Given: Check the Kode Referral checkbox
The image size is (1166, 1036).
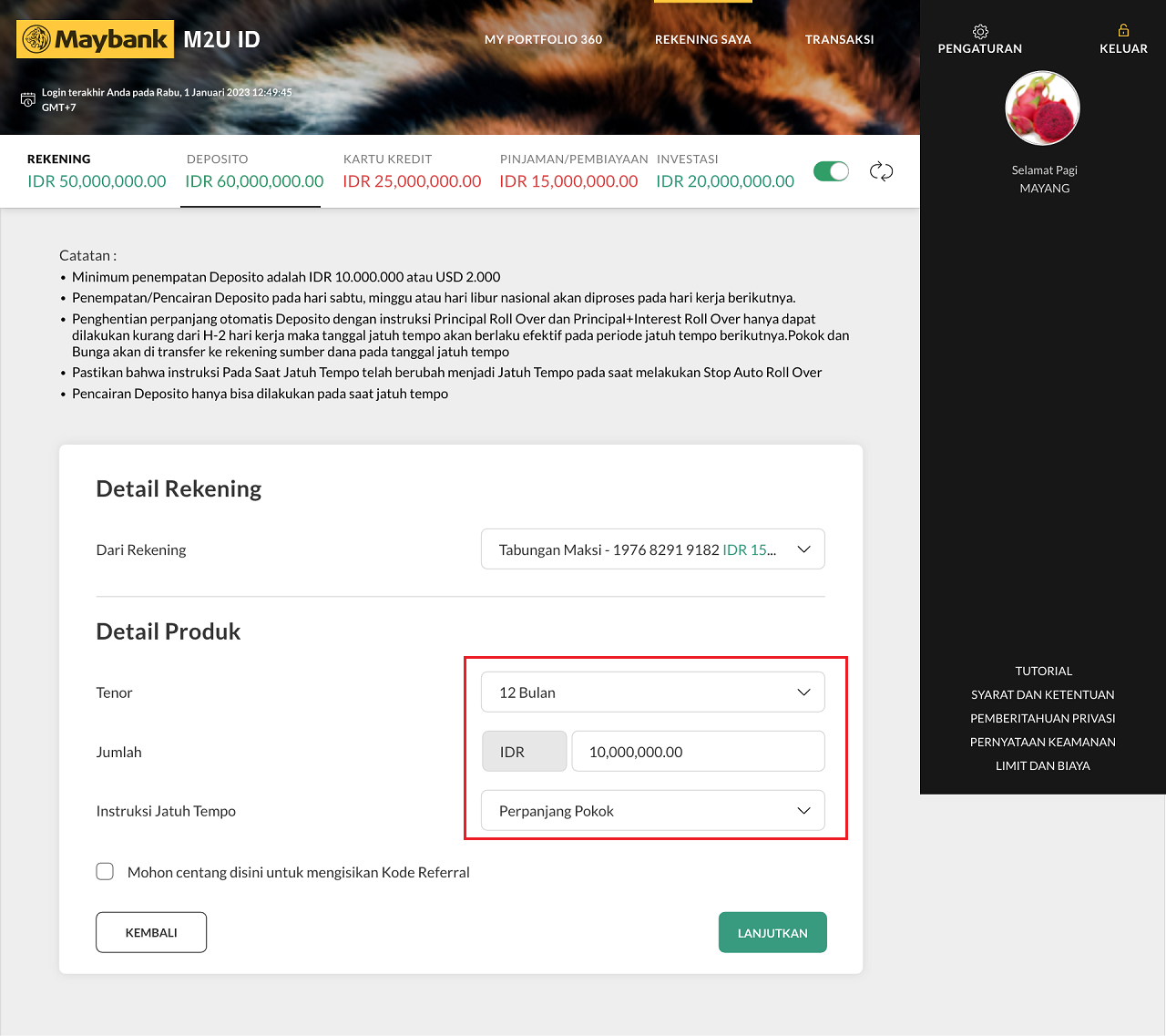Looking at the screenshot, I should point(105,871).
